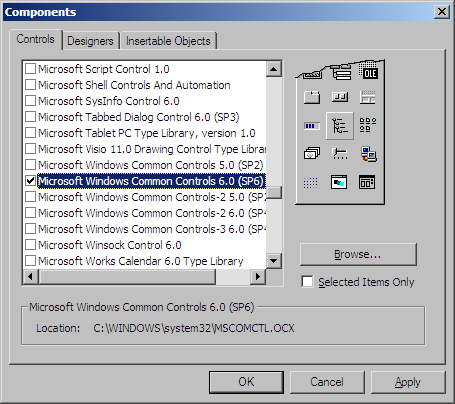
Task: Select the ImageList stacked images icon
Action: [x=312, y=154]
